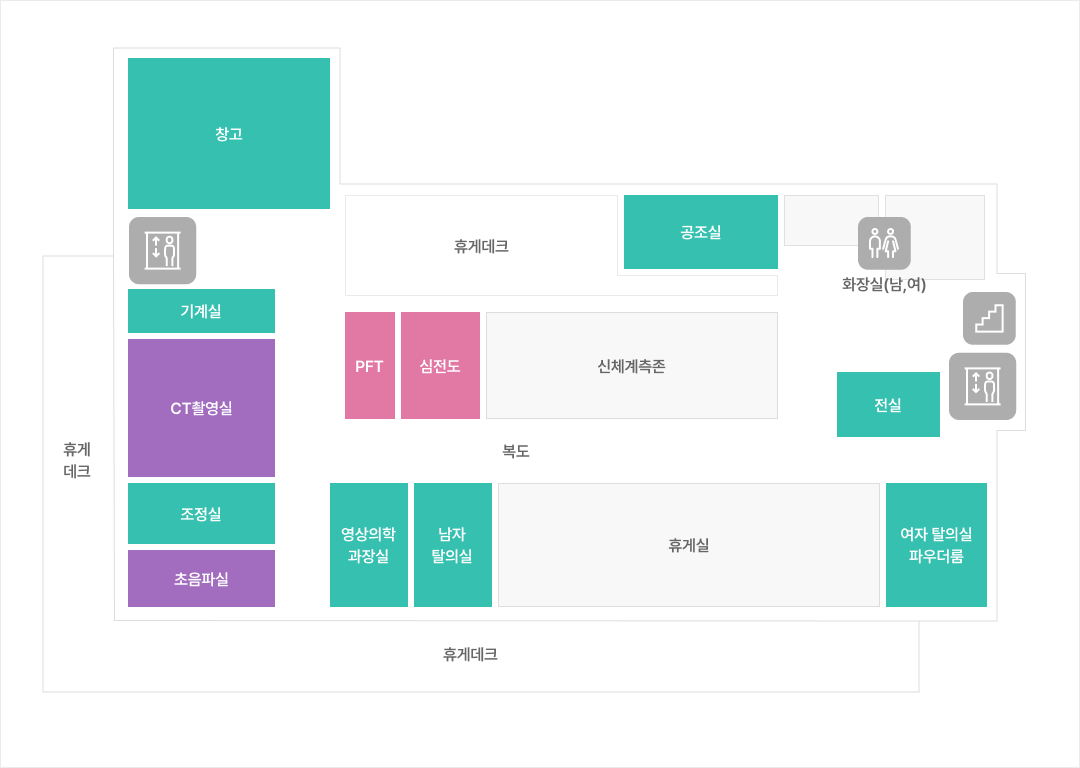
Task: Select the 신체계측존 area
Action: tap(631, 366)
